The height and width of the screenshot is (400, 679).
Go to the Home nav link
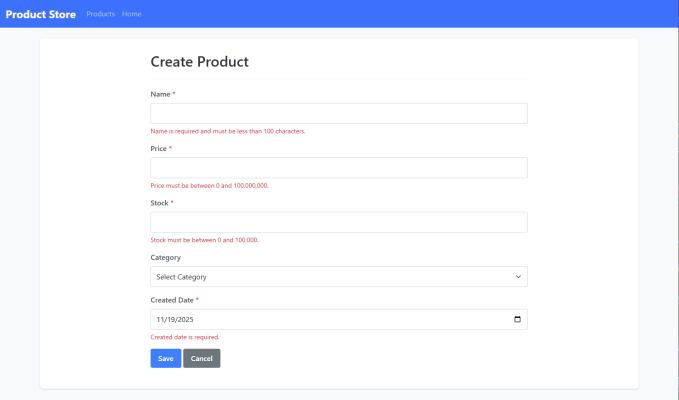132,14
